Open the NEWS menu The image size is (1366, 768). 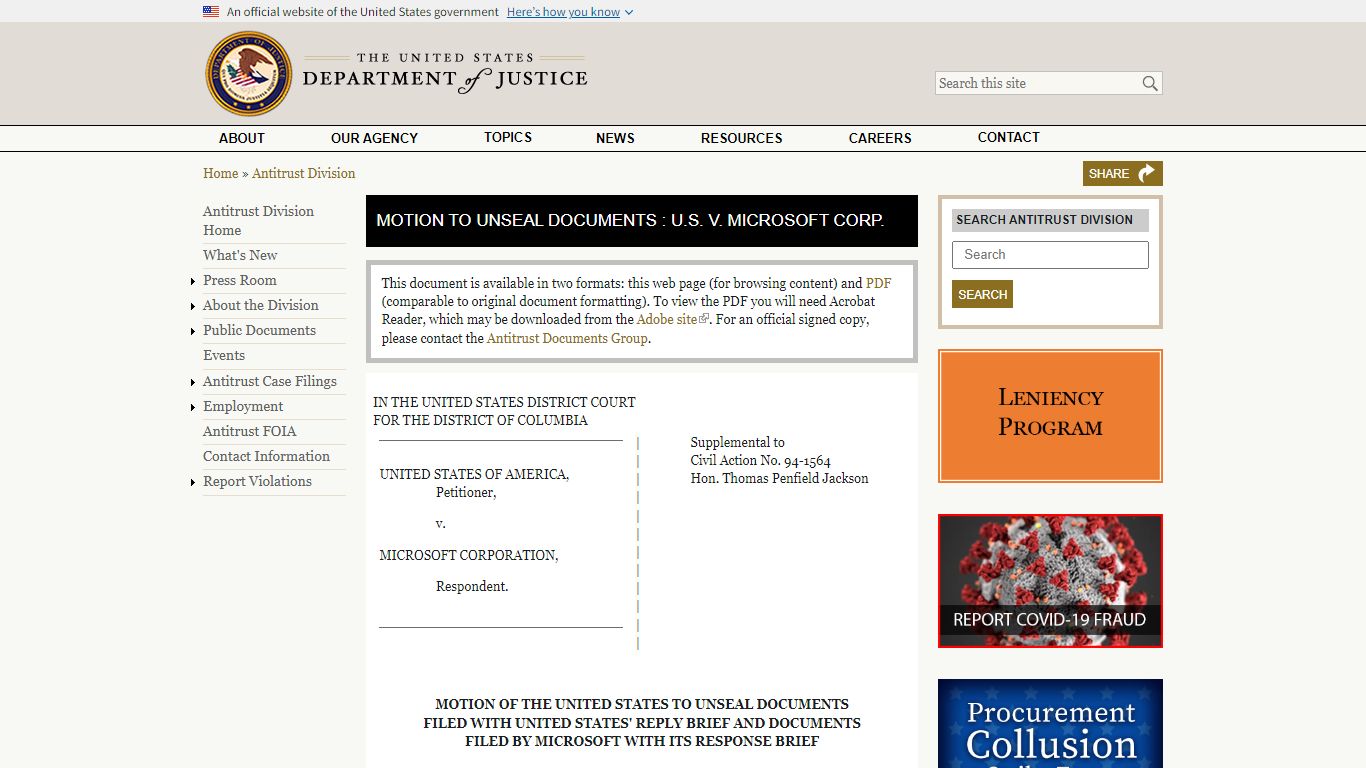(615, 138)
